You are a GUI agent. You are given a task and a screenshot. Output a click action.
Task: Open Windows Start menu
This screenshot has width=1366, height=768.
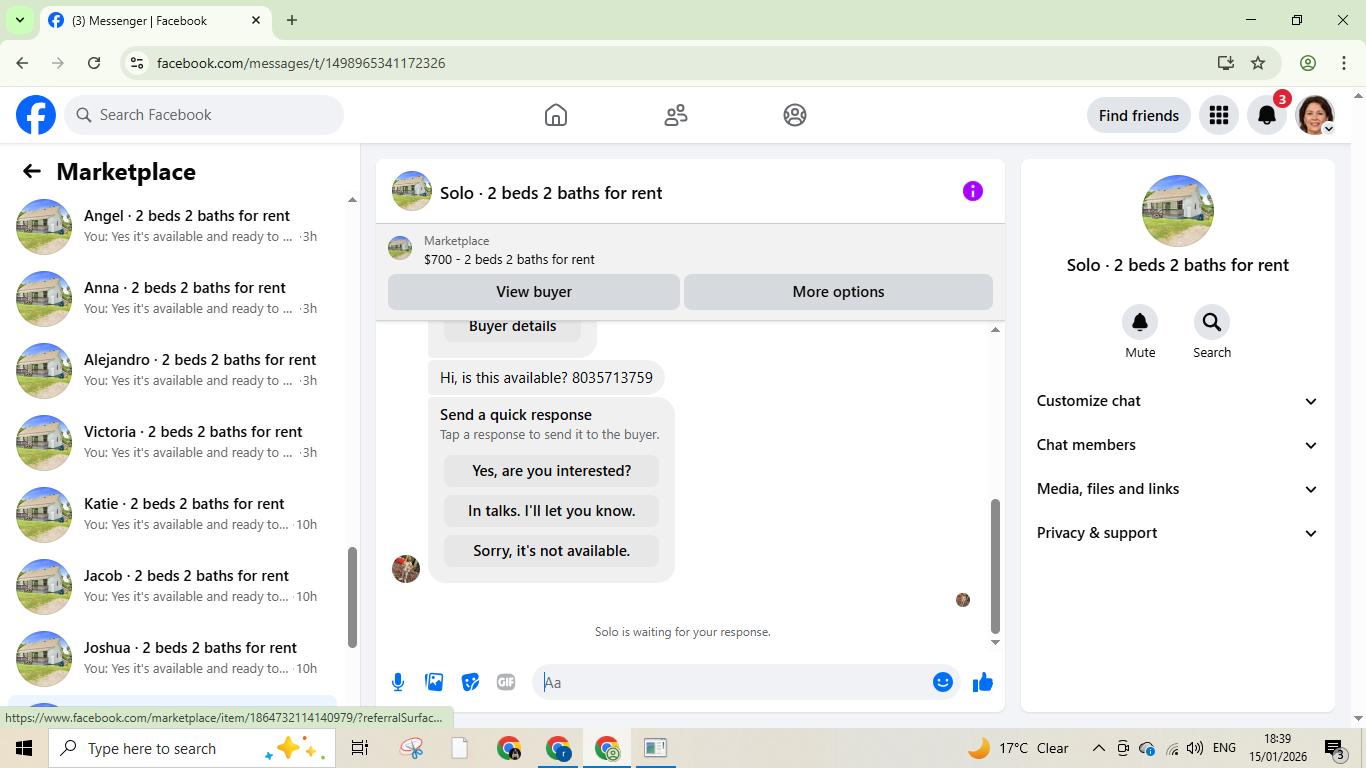click(x=24, y=748)
